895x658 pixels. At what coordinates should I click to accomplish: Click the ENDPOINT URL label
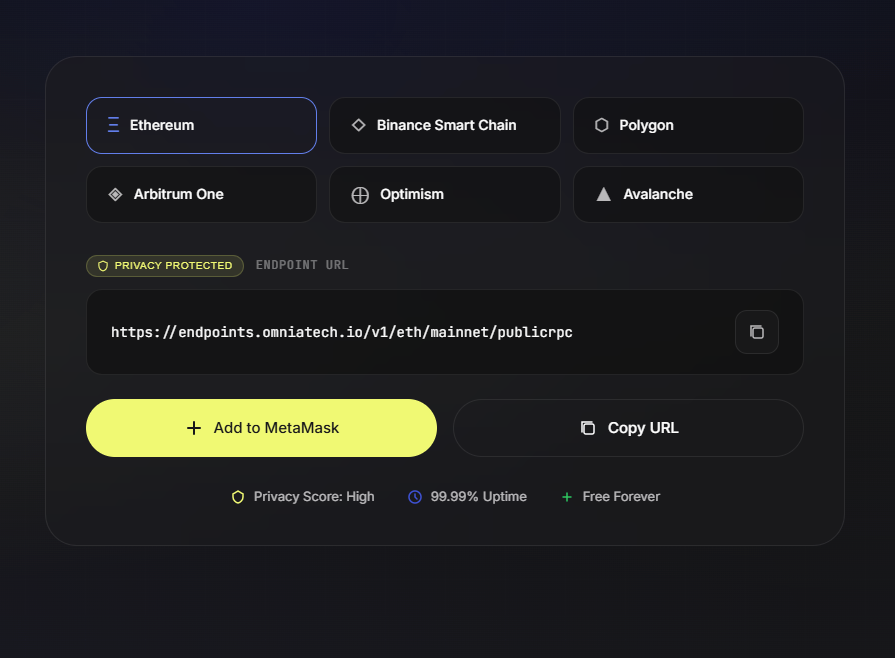(302, 265)
